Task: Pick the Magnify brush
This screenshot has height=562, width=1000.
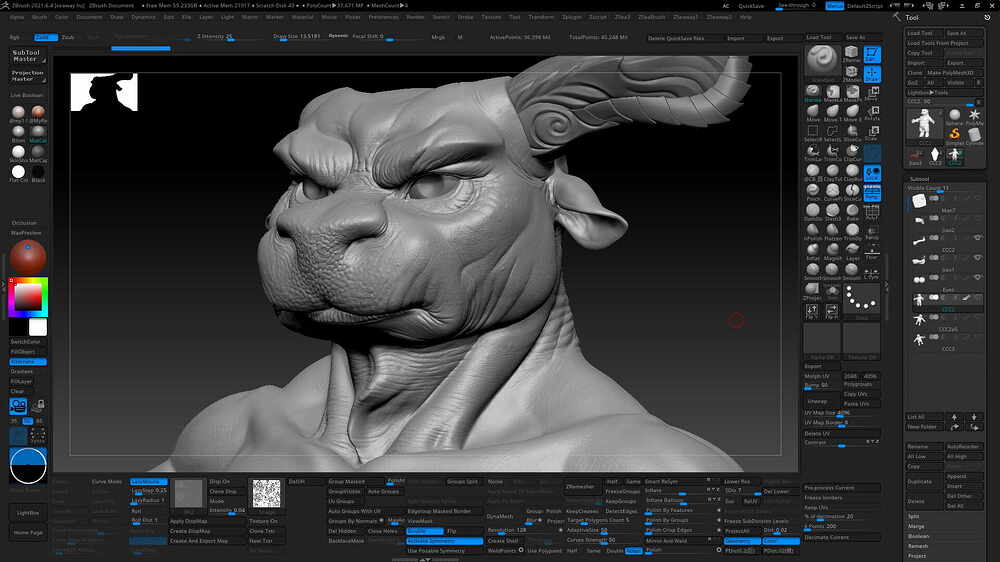Action: (832, 252)
